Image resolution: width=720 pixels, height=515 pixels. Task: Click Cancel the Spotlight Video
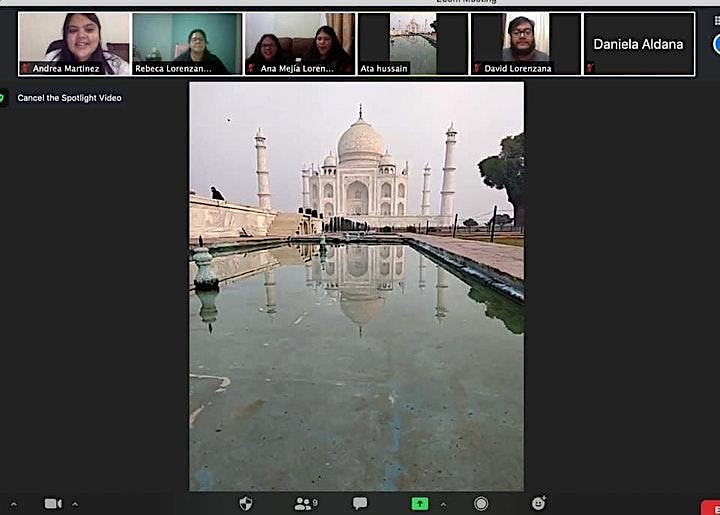coord(69,98)
